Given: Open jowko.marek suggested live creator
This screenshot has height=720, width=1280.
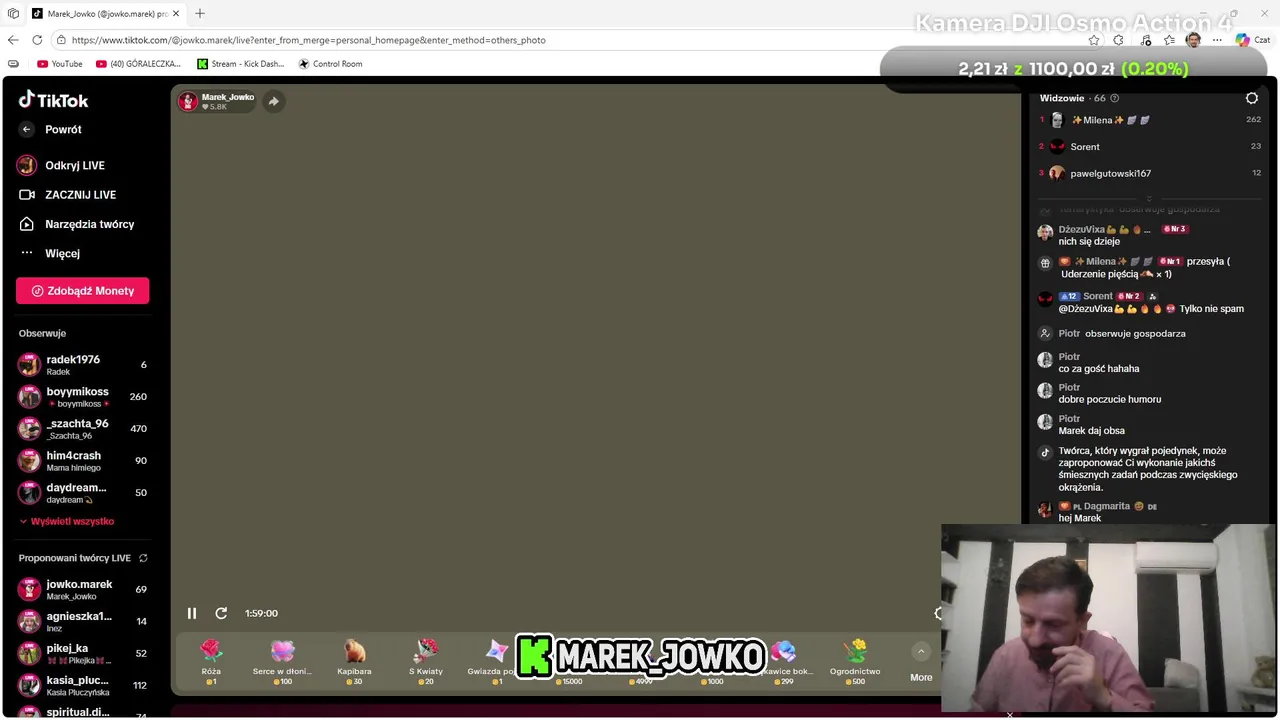Looking at the screenshot, I should coord(83,589).
